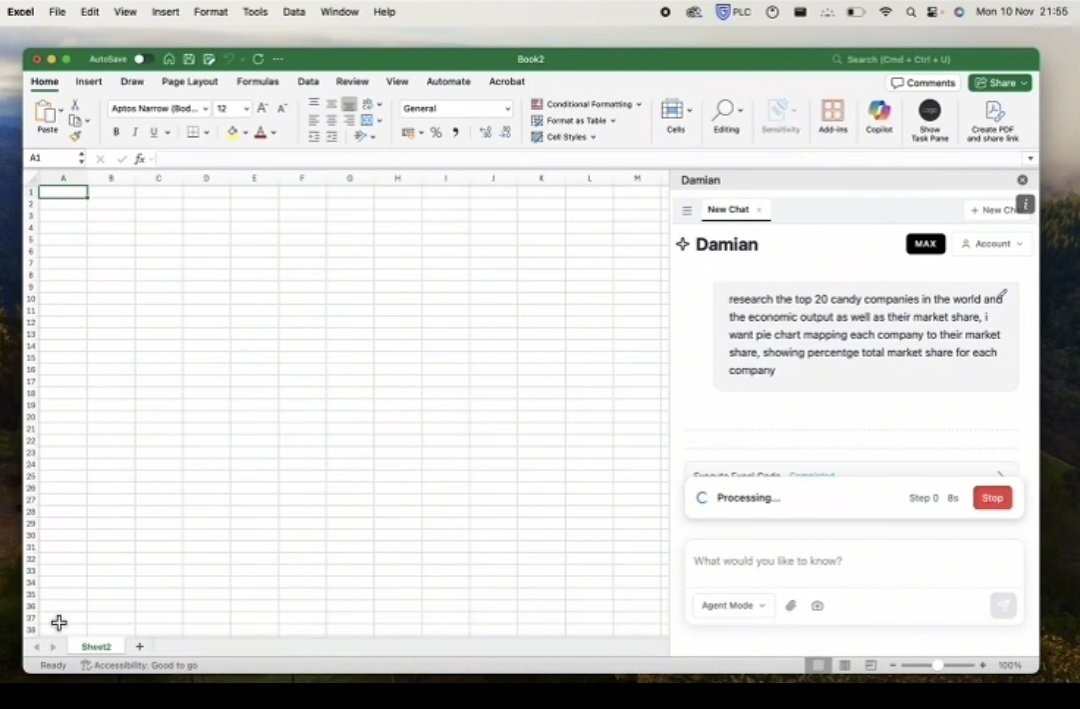Expand Cell Styles menu
The width and height of the screenshot is (1080, 709).
click(563, 137)
